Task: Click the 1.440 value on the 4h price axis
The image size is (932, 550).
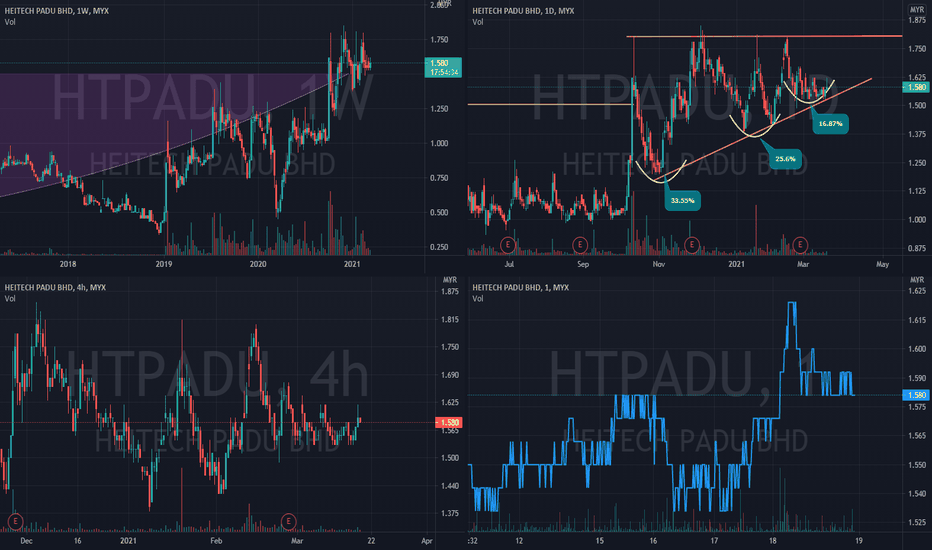Action: (449, 486)
